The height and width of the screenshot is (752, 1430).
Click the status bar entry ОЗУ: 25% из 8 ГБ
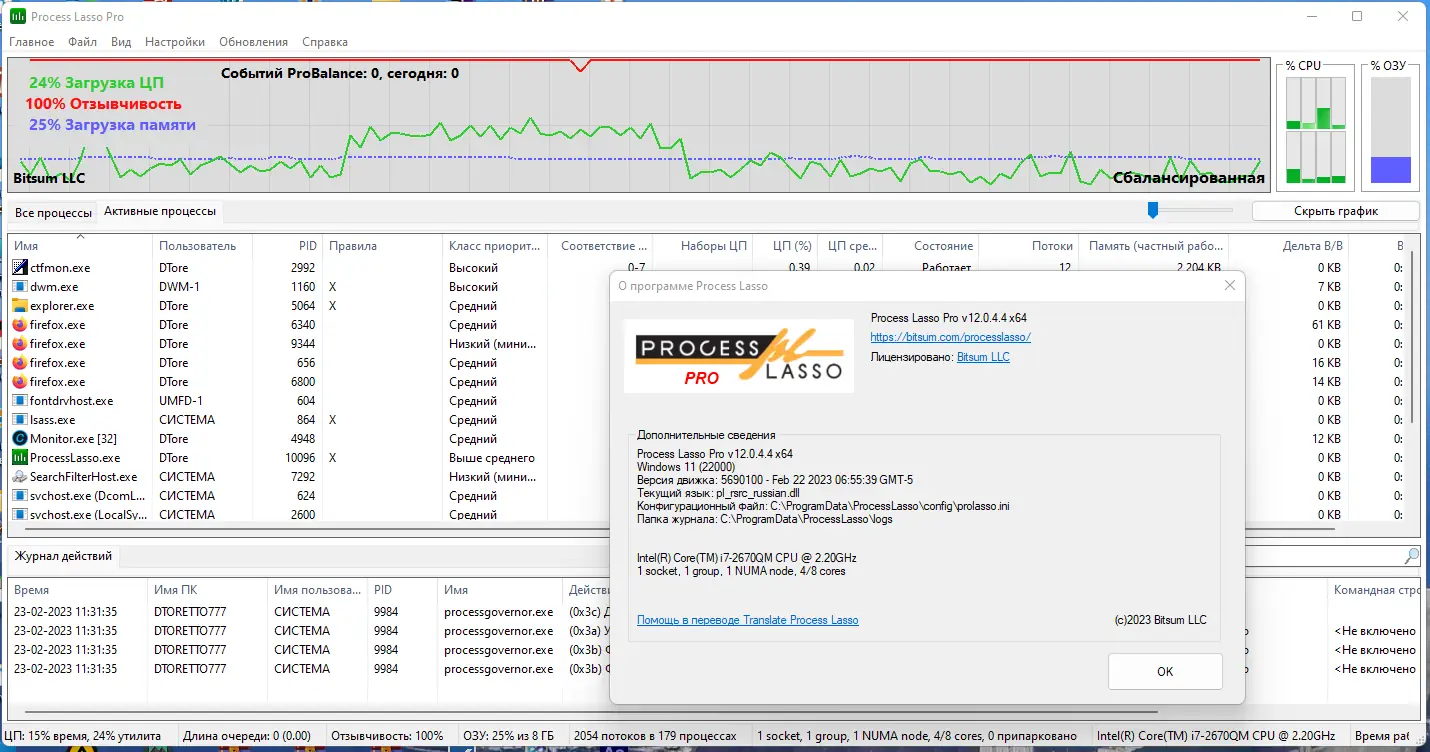(506, 736)
